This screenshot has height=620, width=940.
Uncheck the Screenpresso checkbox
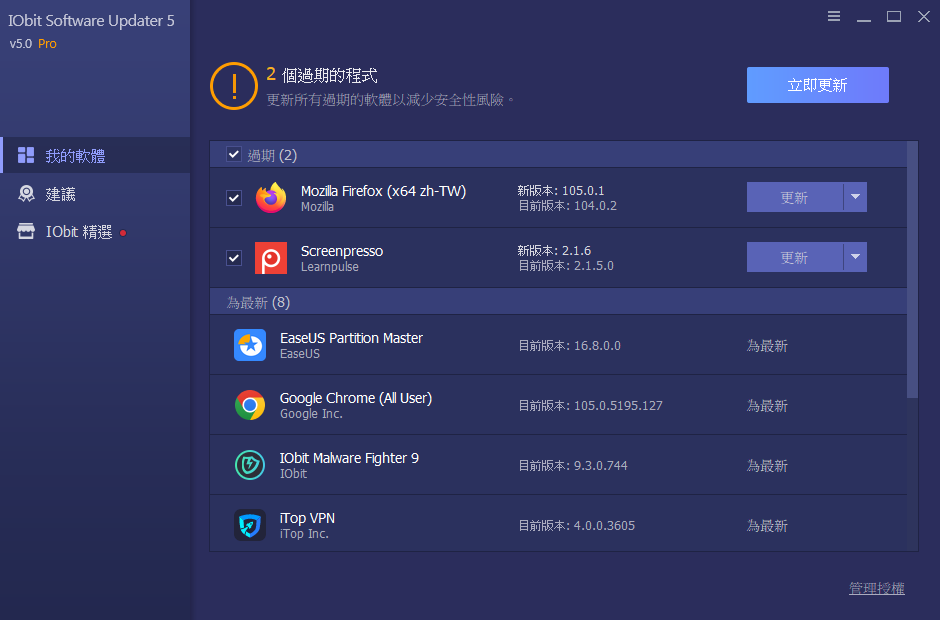(x=234, y=258)
